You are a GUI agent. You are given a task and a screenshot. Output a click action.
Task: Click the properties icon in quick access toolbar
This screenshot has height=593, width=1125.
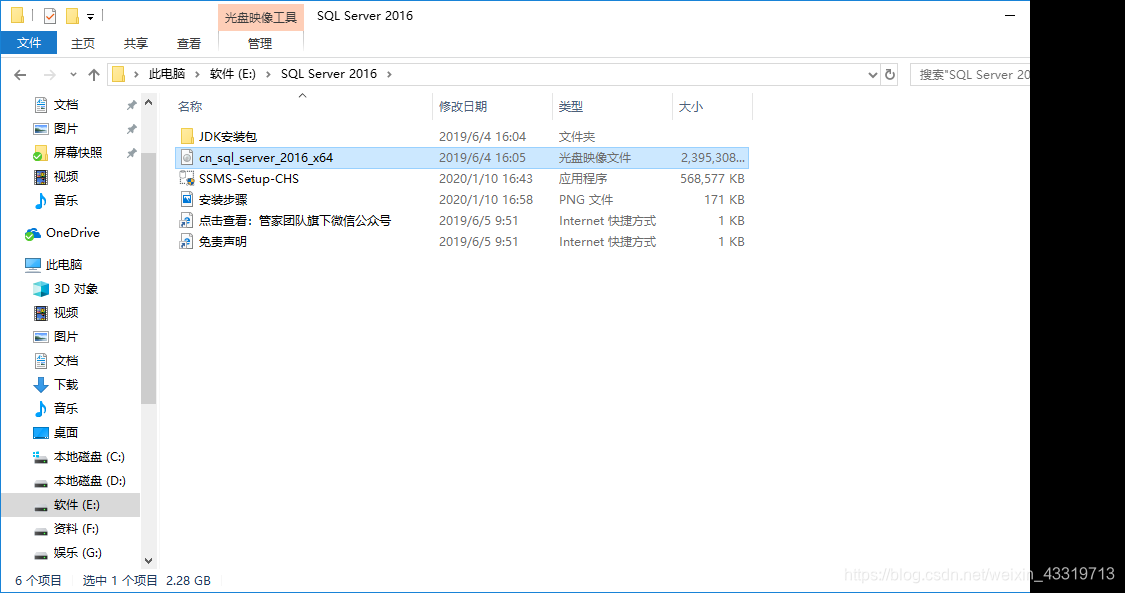click(x=50, y=16)
